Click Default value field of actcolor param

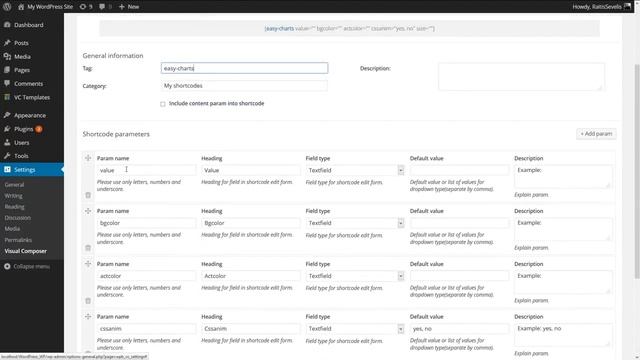(459, 276)
